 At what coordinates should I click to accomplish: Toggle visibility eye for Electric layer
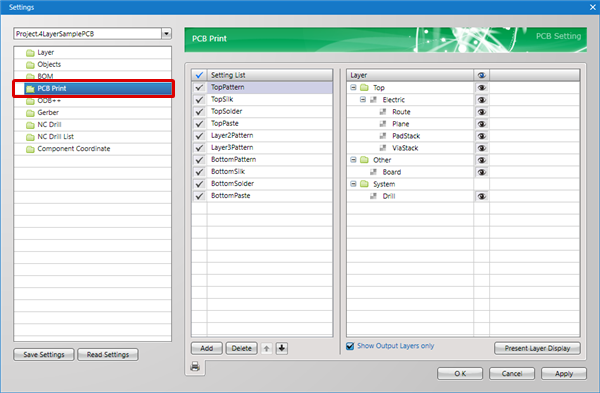pyautogui.click(x=481, y=100)
